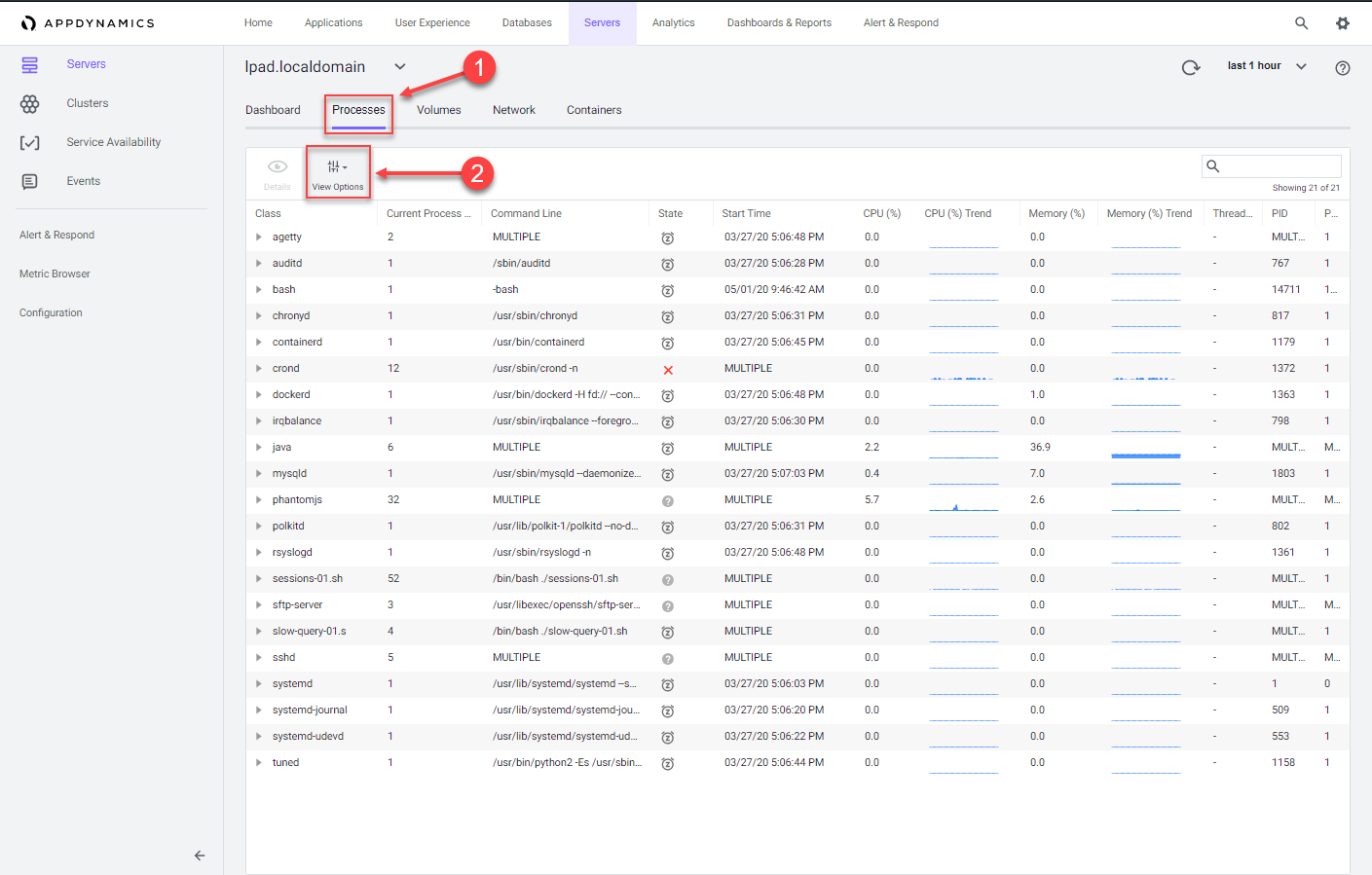Click the state icon for bash
Viewport: 1372px width, 875px height.
[668, 291]
